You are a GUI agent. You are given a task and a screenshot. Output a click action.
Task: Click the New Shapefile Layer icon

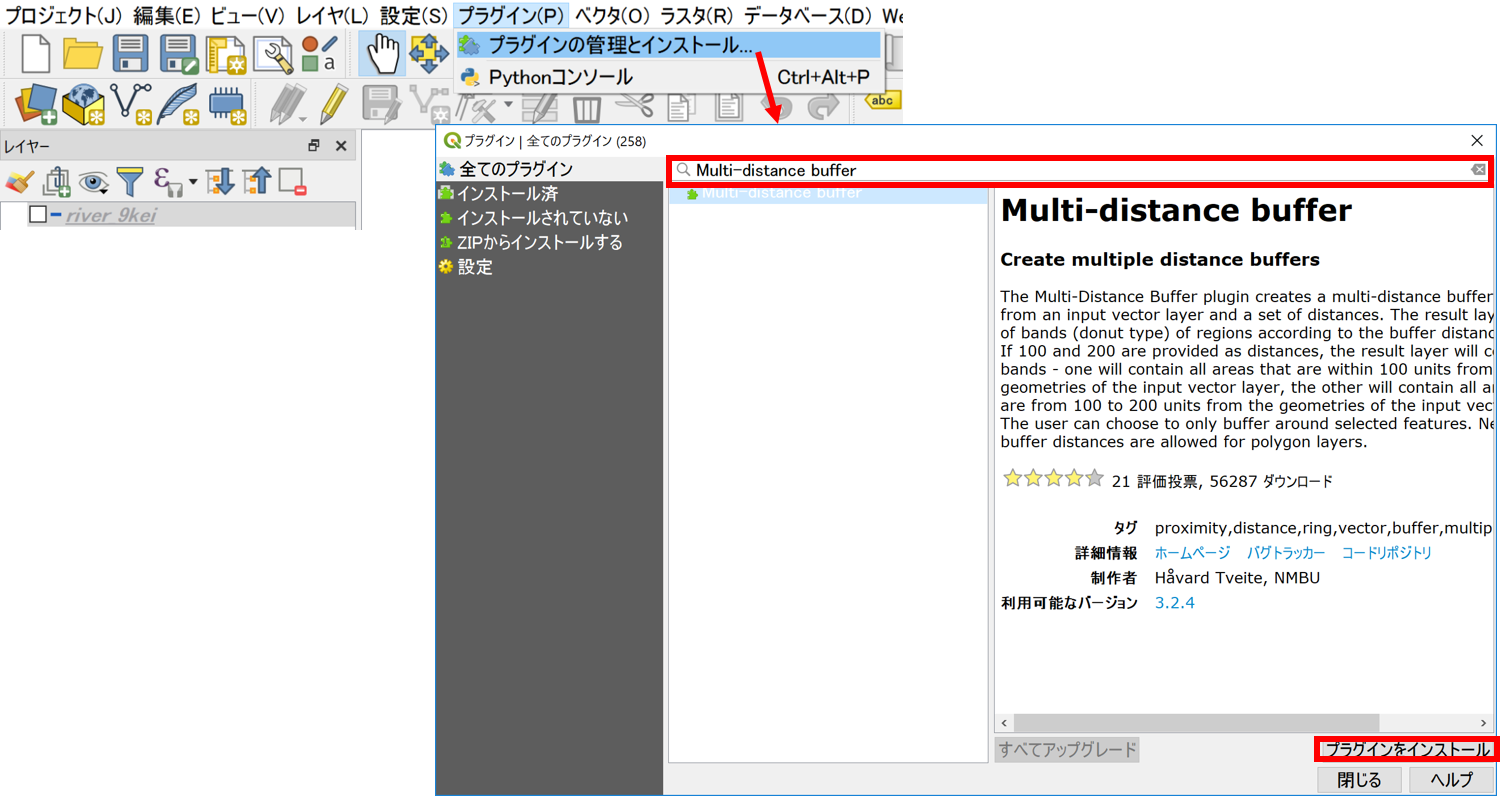[131, 104]
